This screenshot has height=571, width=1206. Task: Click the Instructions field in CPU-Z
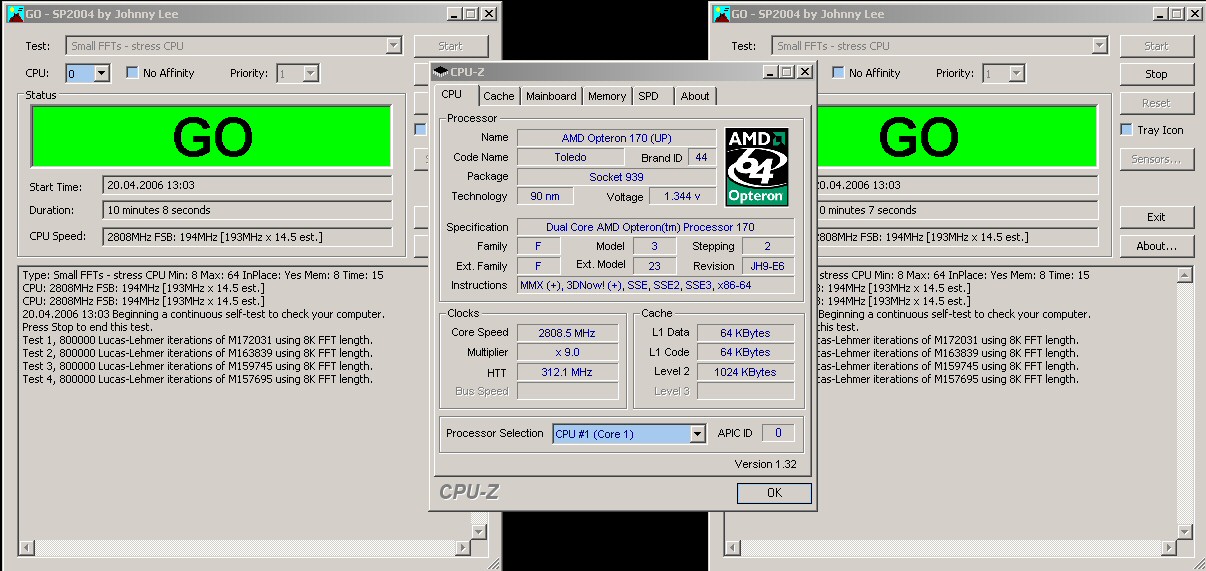coord(655,285)
